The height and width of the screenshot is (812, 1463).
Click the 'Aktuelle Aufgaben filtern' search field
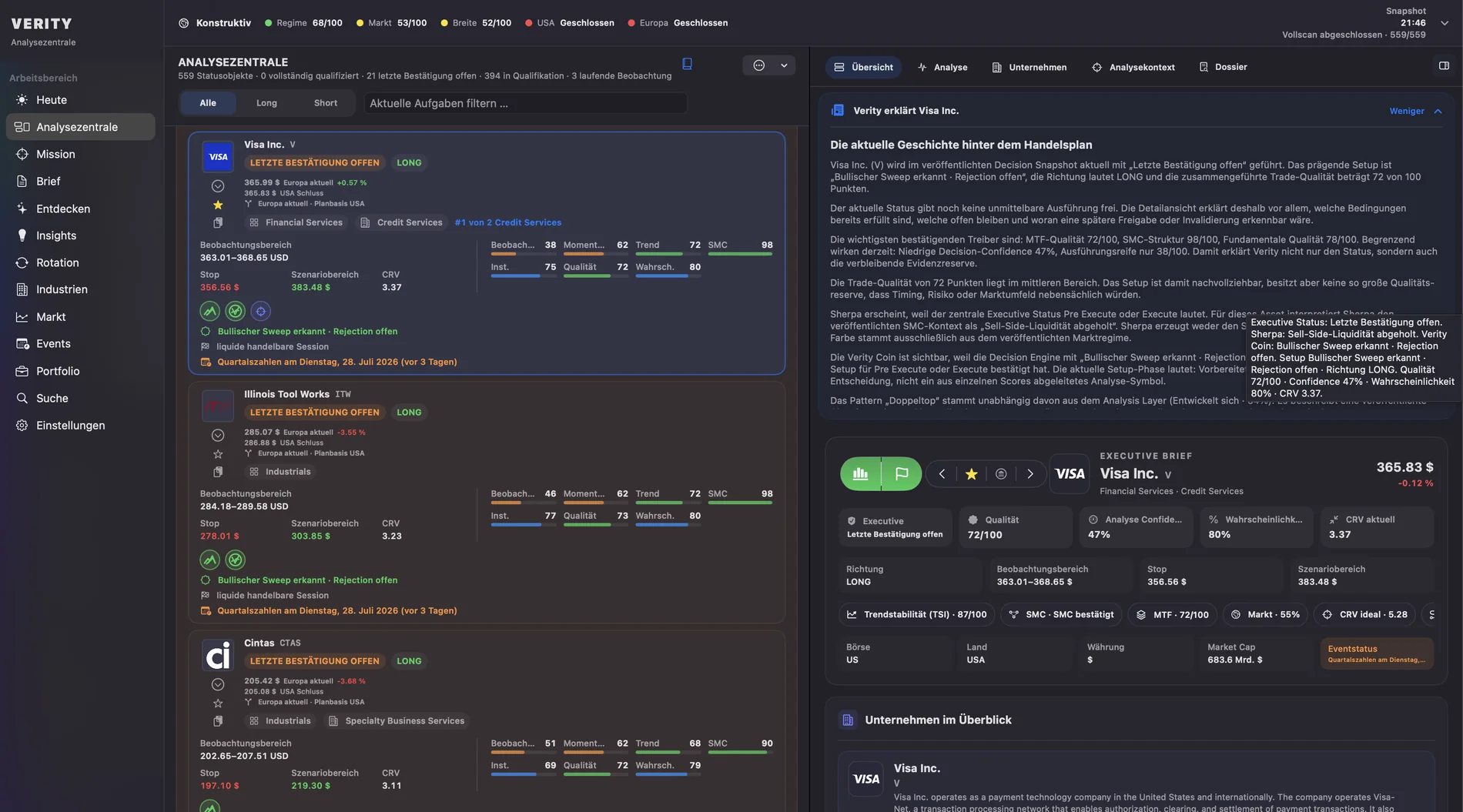[525, 103]
